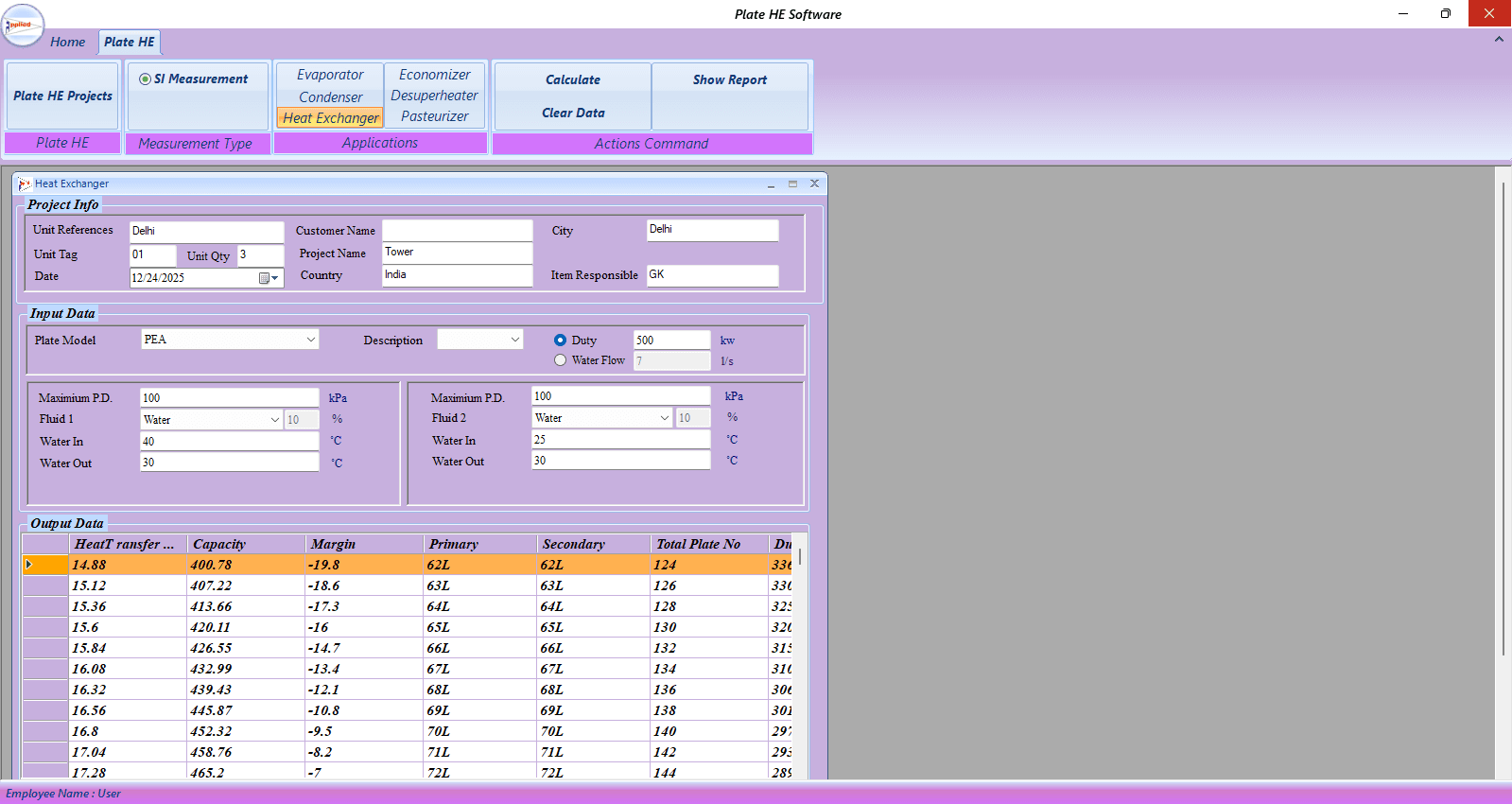
Task: Sort by Total Plate No column header
Action: click(709, 544)
